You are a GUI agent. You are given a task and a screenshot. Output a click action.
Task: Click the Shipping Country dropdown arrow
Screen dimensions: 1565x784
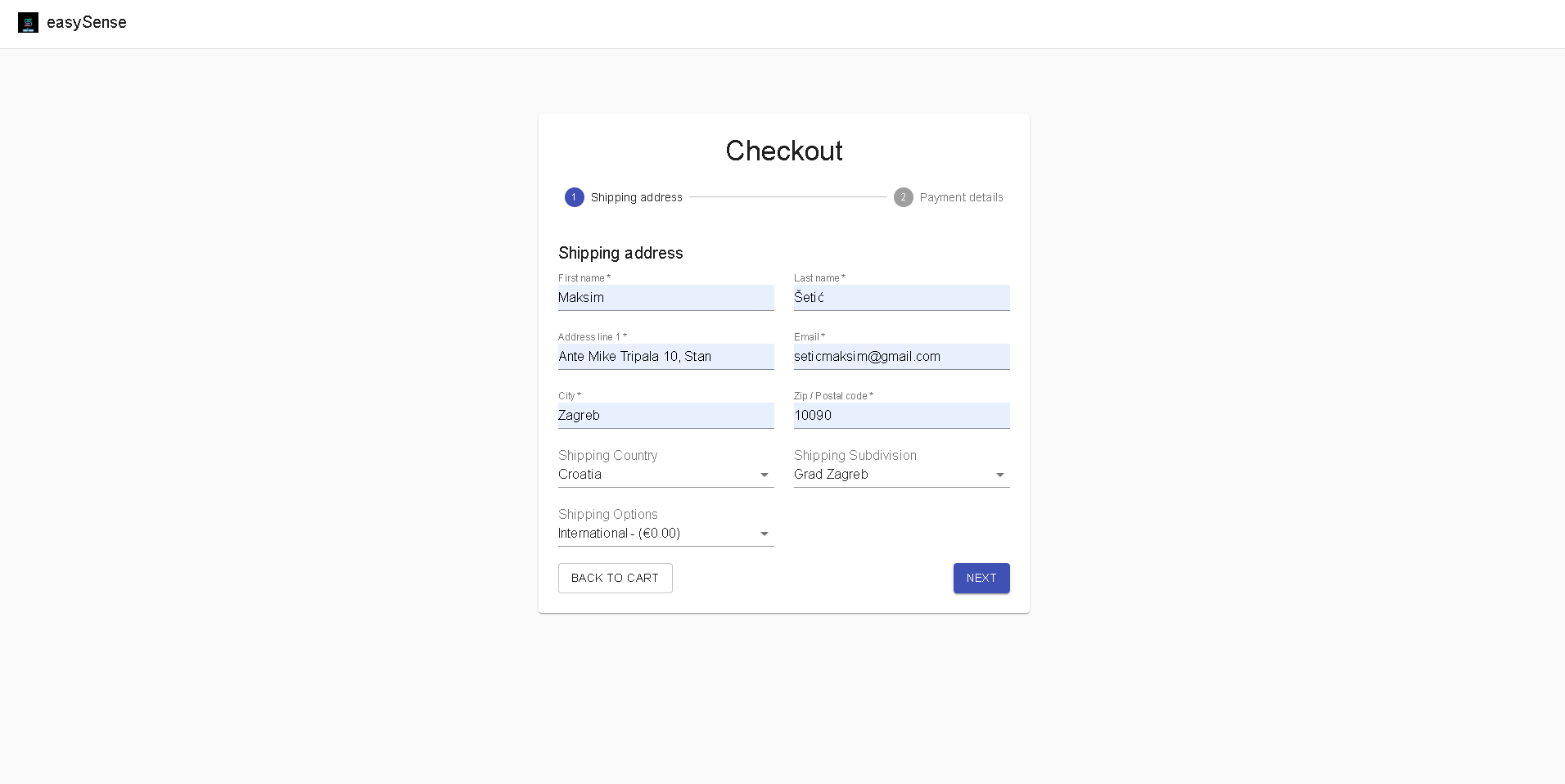(764, 475)
